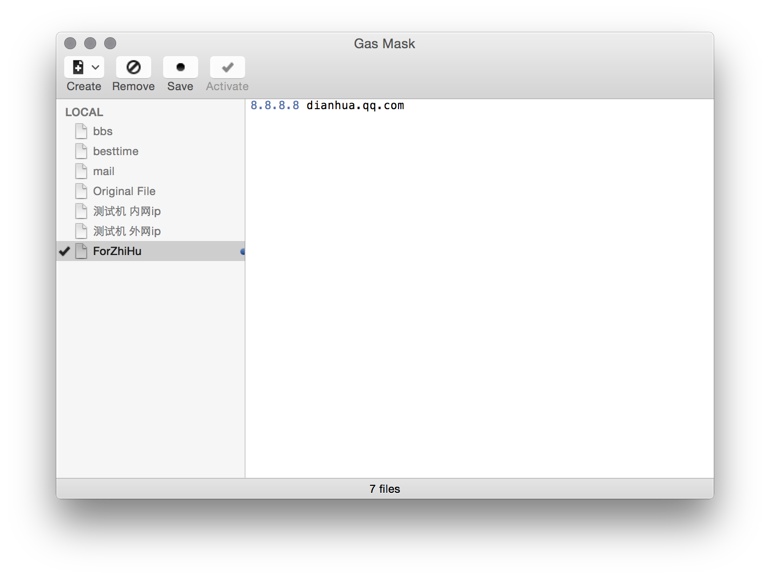Click the LOCAL section header
Viewport: 770px width, 579px height.
[84, 112]
